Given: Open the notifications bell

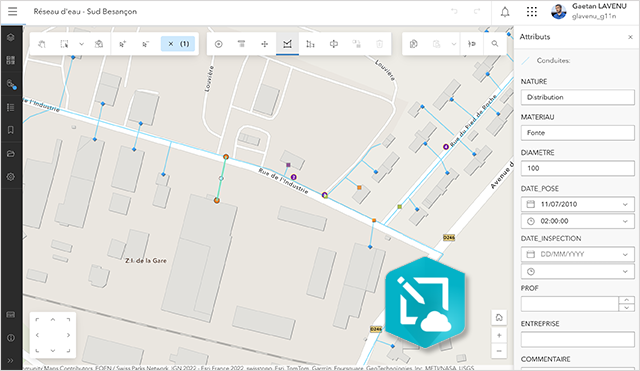Looking at the screenshot, I should tap(505, 12).
